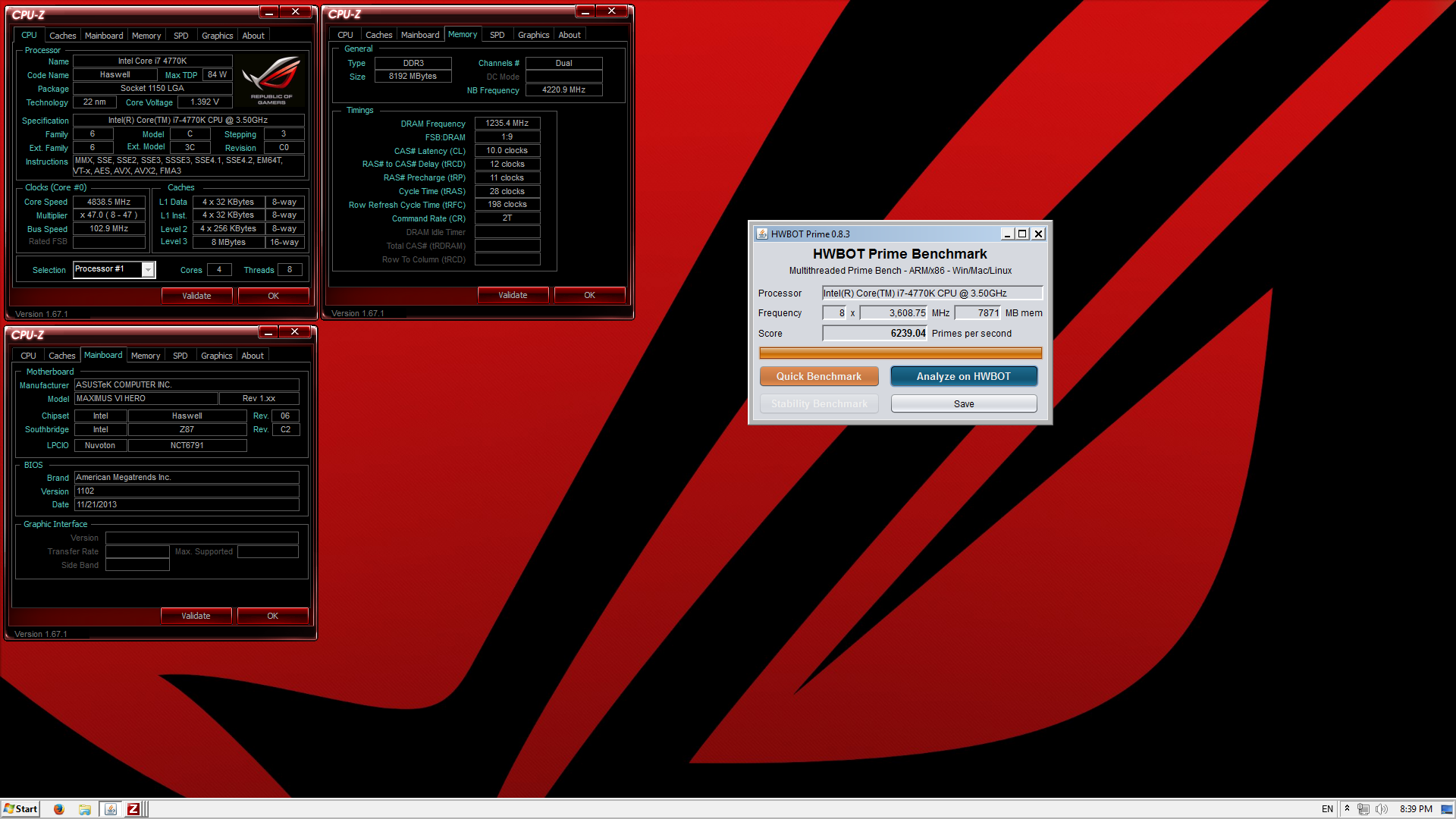Open Windows Explorer from the taskbar
Screen dimensions: 1456x819
pyautogui.click(x=85, y=809)
